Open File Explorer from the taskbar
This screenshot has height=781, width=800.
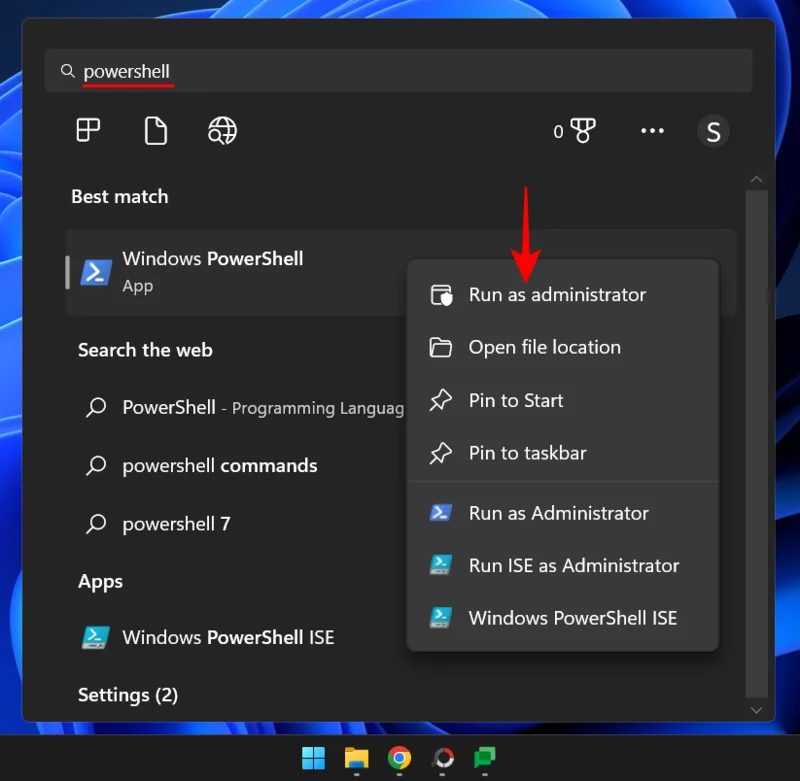coord(355,758)
